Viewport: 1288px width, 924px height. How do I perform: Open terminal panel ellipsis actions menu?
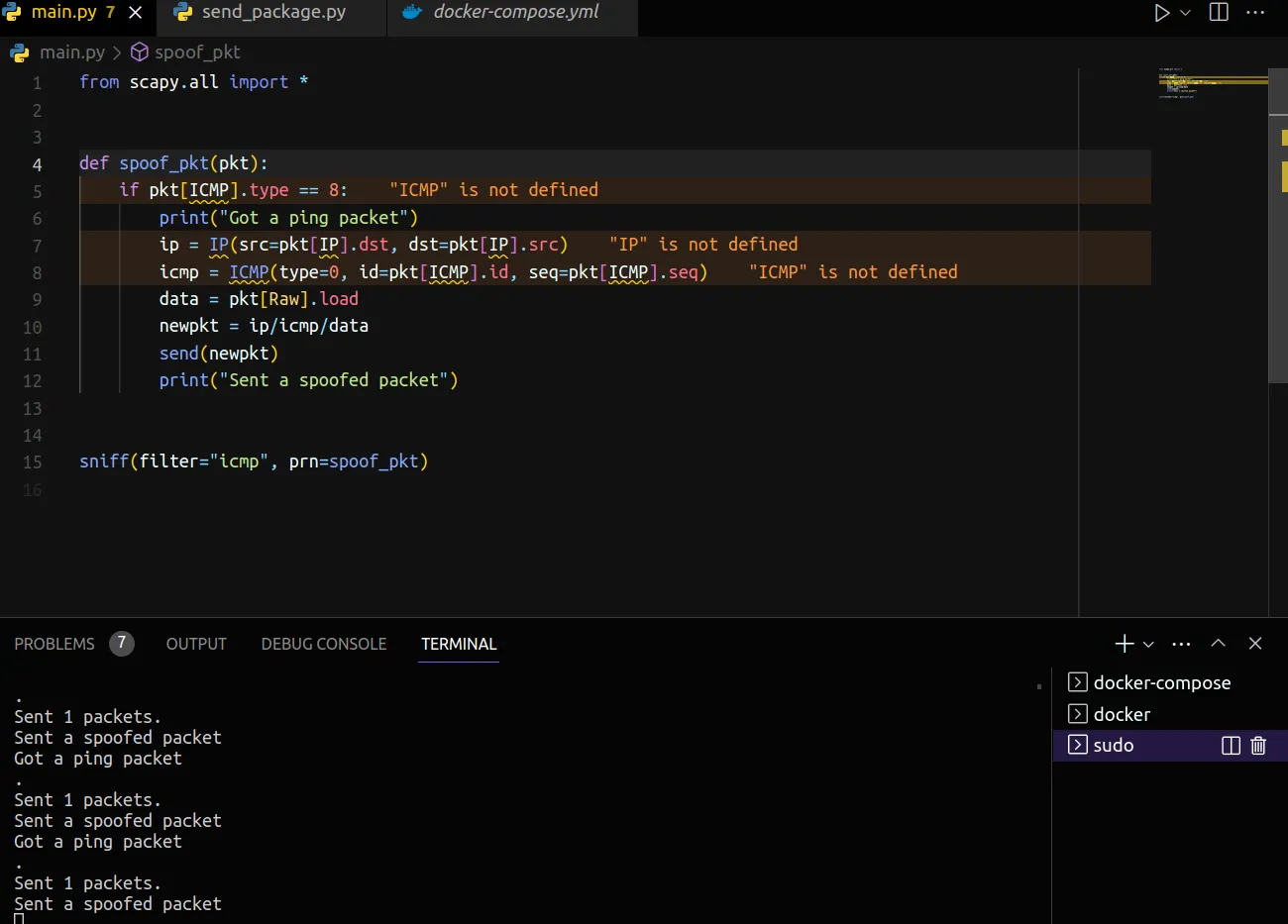1181,644
